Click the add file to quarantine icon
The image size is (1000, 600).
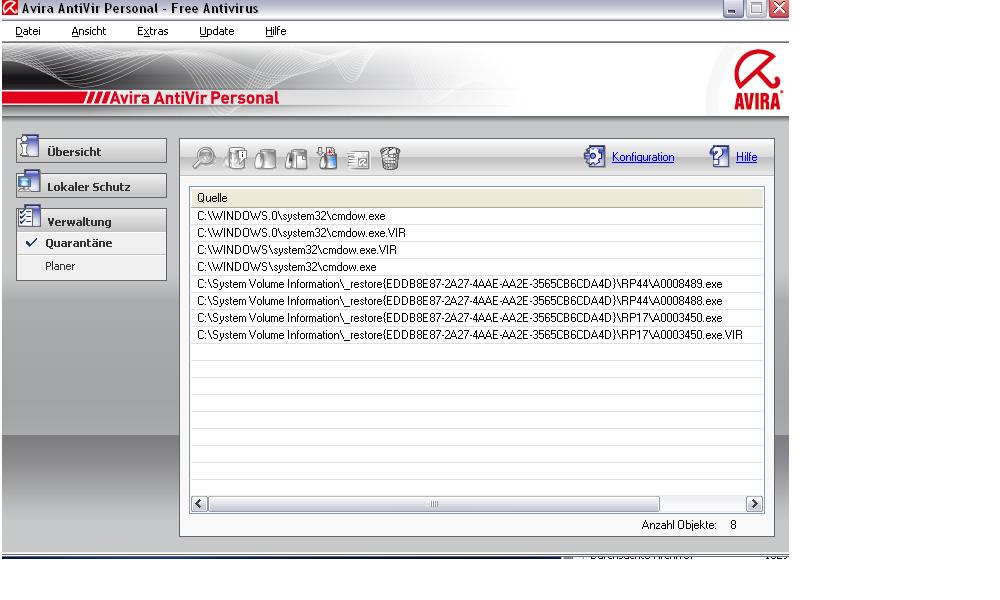click(x=327, y=157)
